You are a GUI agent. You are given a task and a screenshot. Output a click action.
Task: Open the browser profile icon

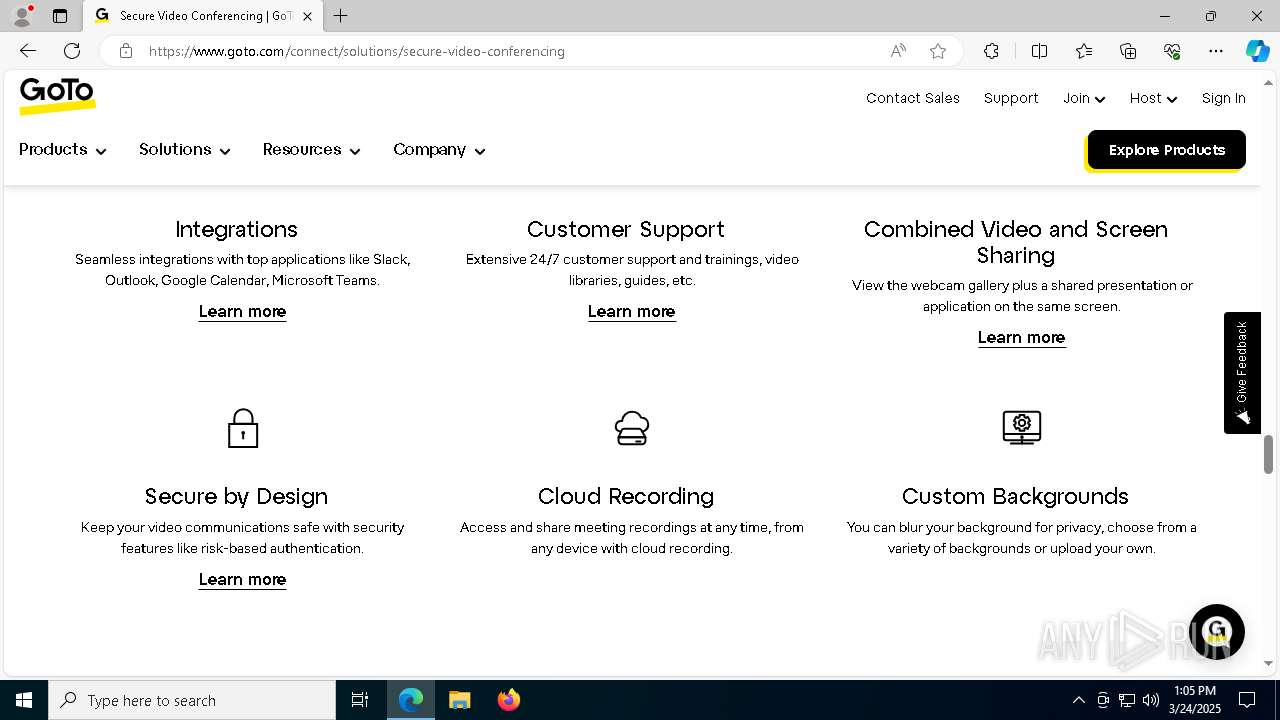[x=22, y=16]
